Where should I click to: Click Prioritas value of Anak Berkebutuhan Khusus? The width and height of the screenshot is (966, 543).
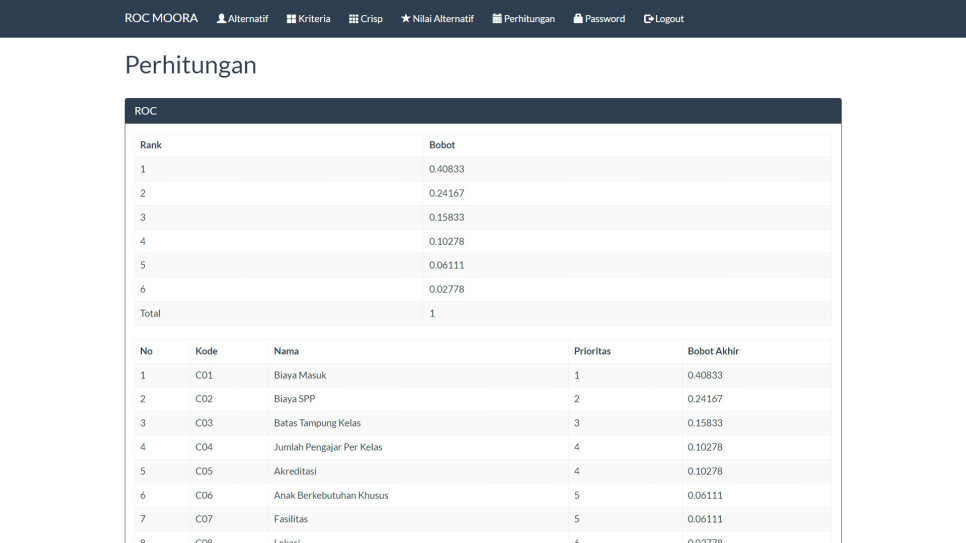click(x=577, y=495)
